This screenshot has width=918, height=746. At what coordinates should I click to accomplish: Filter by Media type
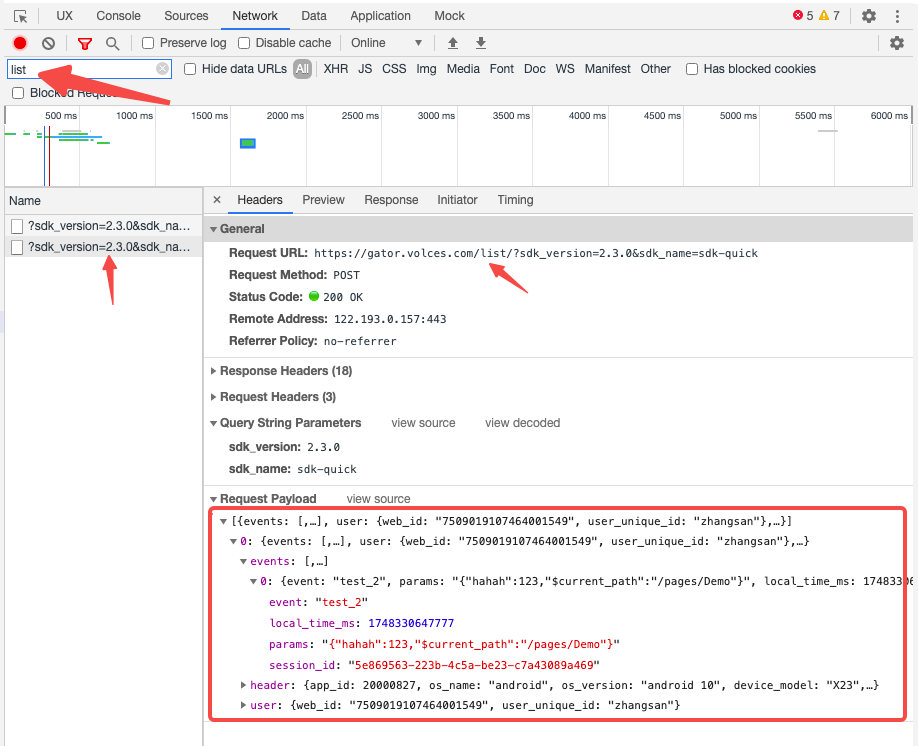click(463, 69)
